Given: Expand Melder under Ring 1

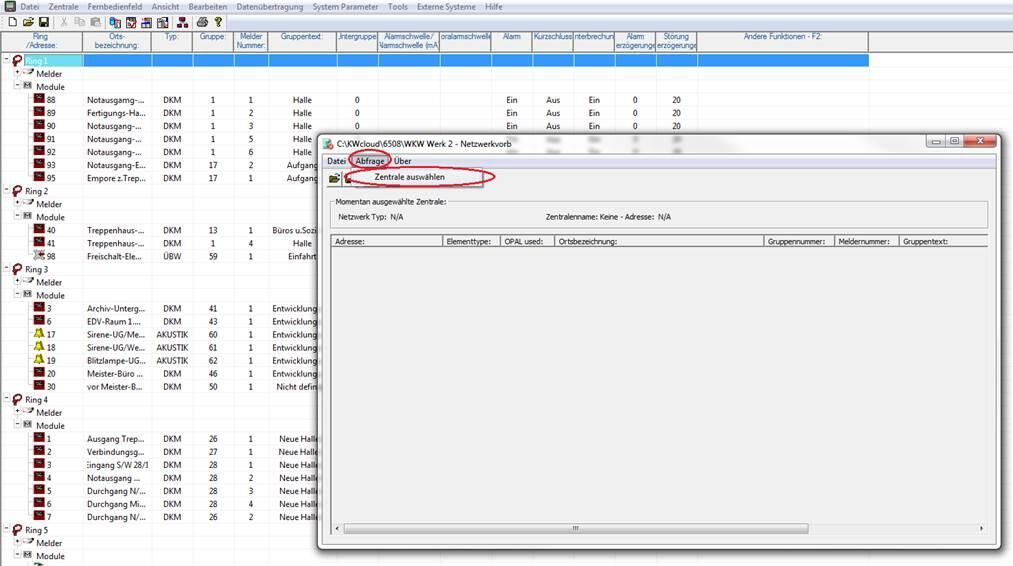Looking at the screenshot, I should pos(18,73).
